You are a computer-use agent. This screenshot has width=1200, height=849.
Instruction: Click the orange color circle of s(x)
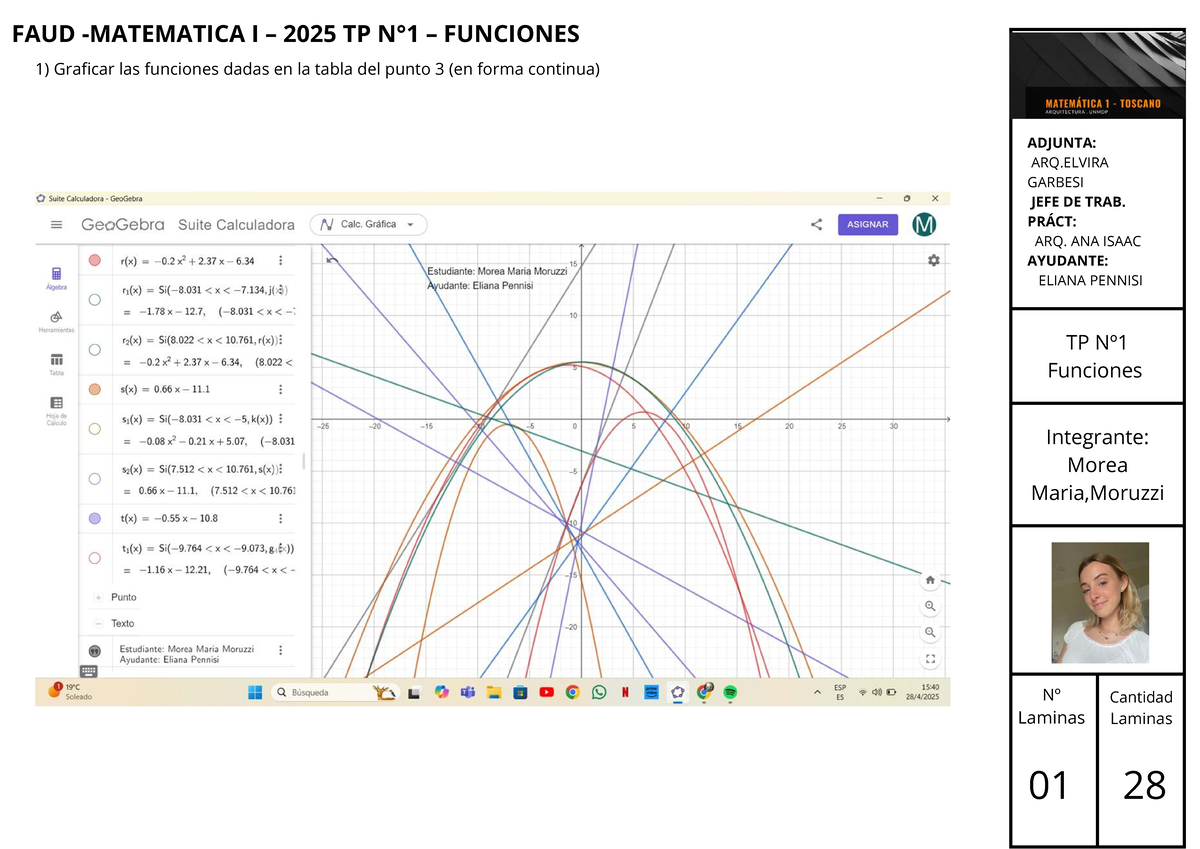(x=94, y=389)
